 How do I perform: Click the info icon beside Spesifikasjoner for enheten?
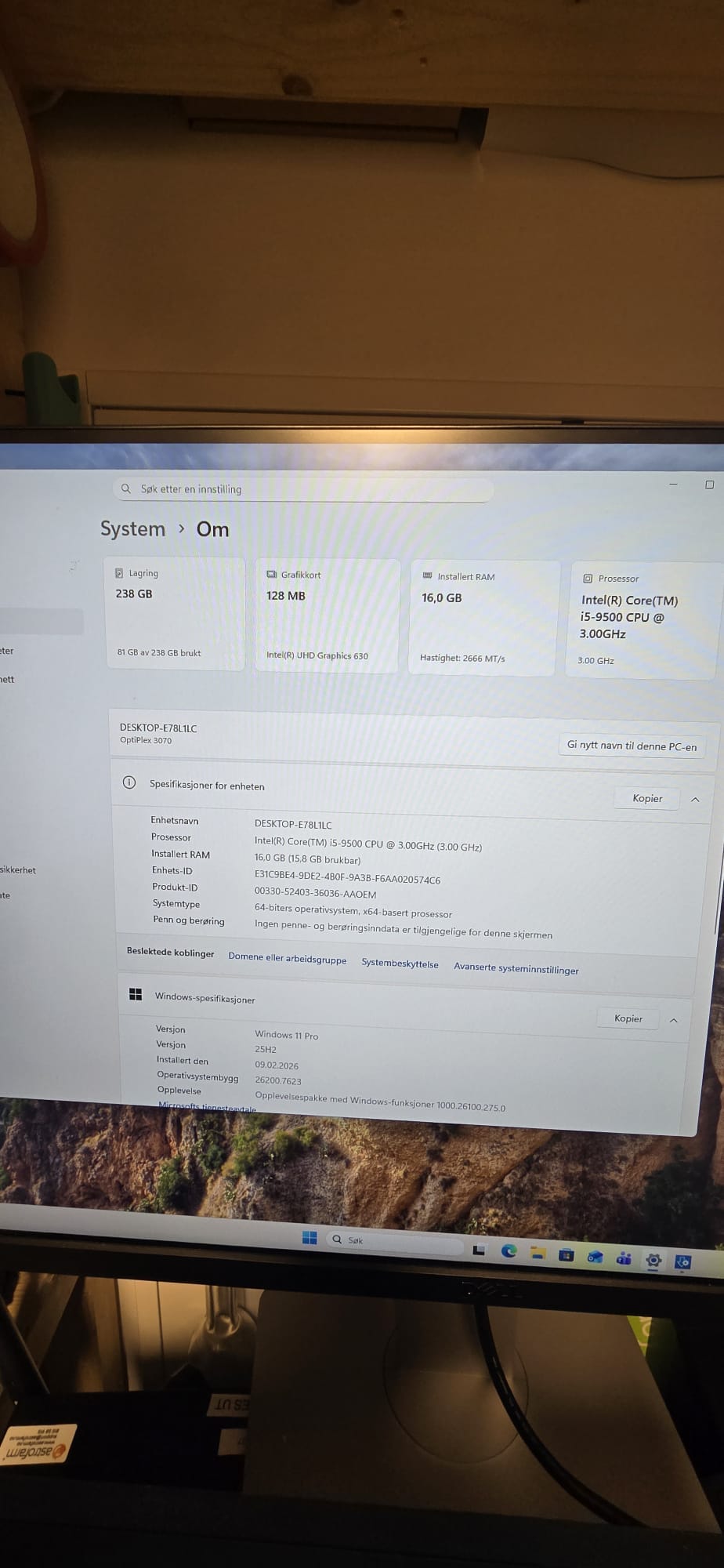(129, 782)
